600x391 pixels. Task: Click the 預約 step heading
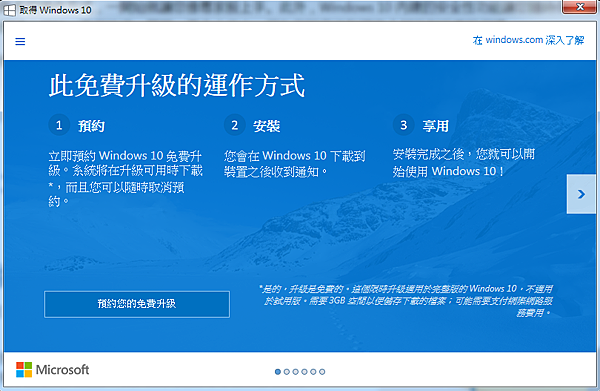(x=91, y=126)
